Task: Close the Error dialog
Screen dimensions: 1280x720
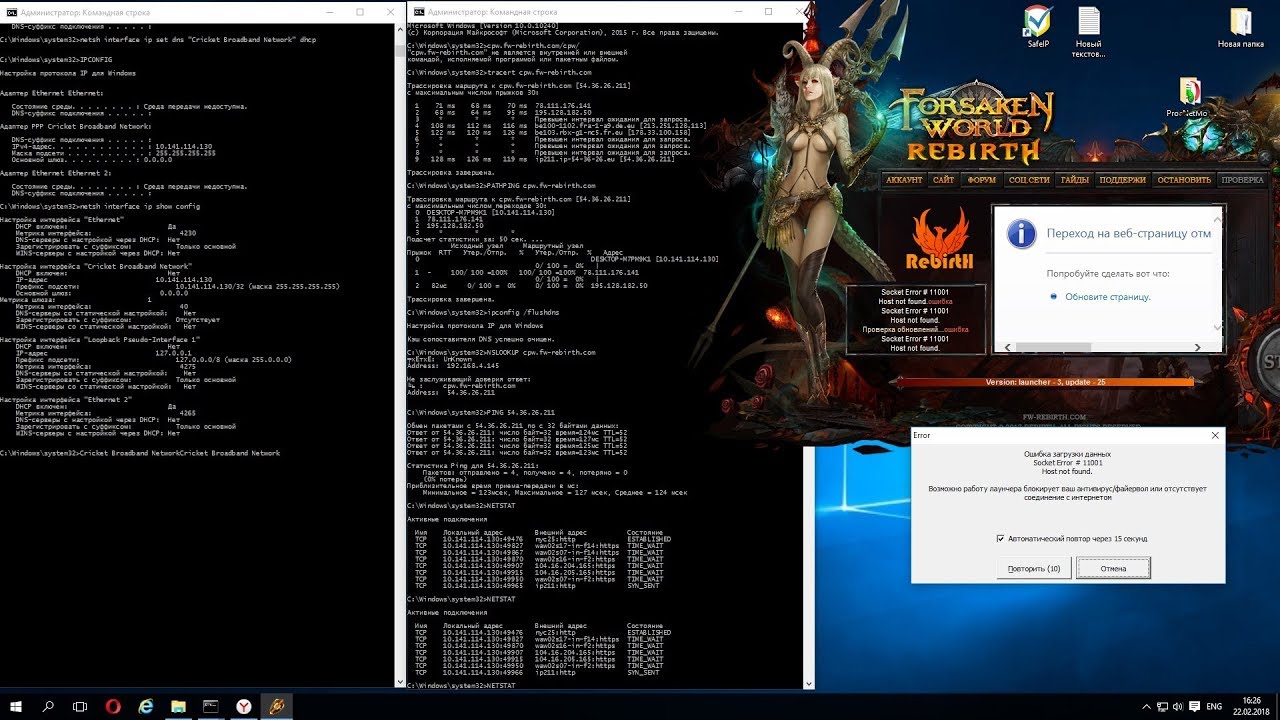Action: pyautogui.click(x=1215, y=435)
